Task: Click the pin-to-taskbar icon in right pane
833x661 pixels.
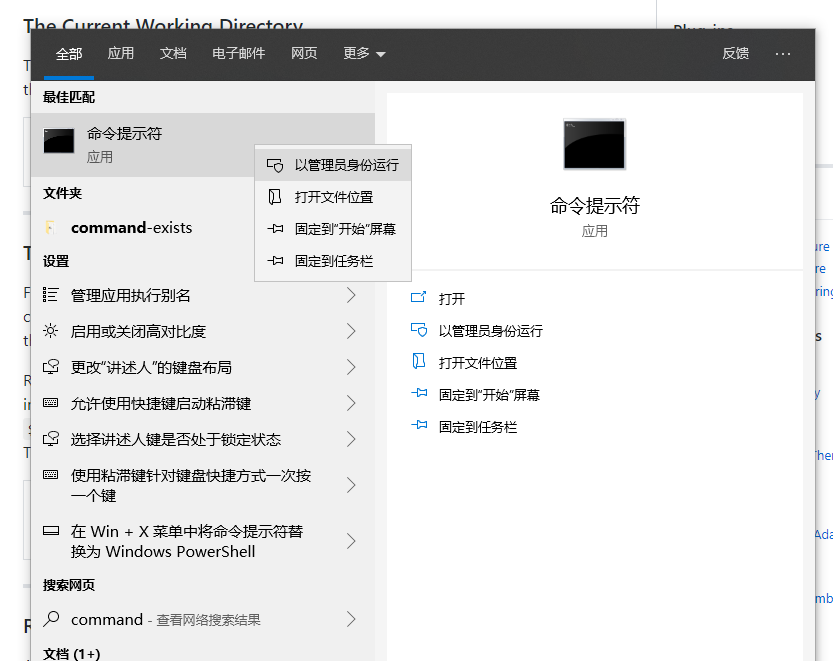Action: [419, 426]
